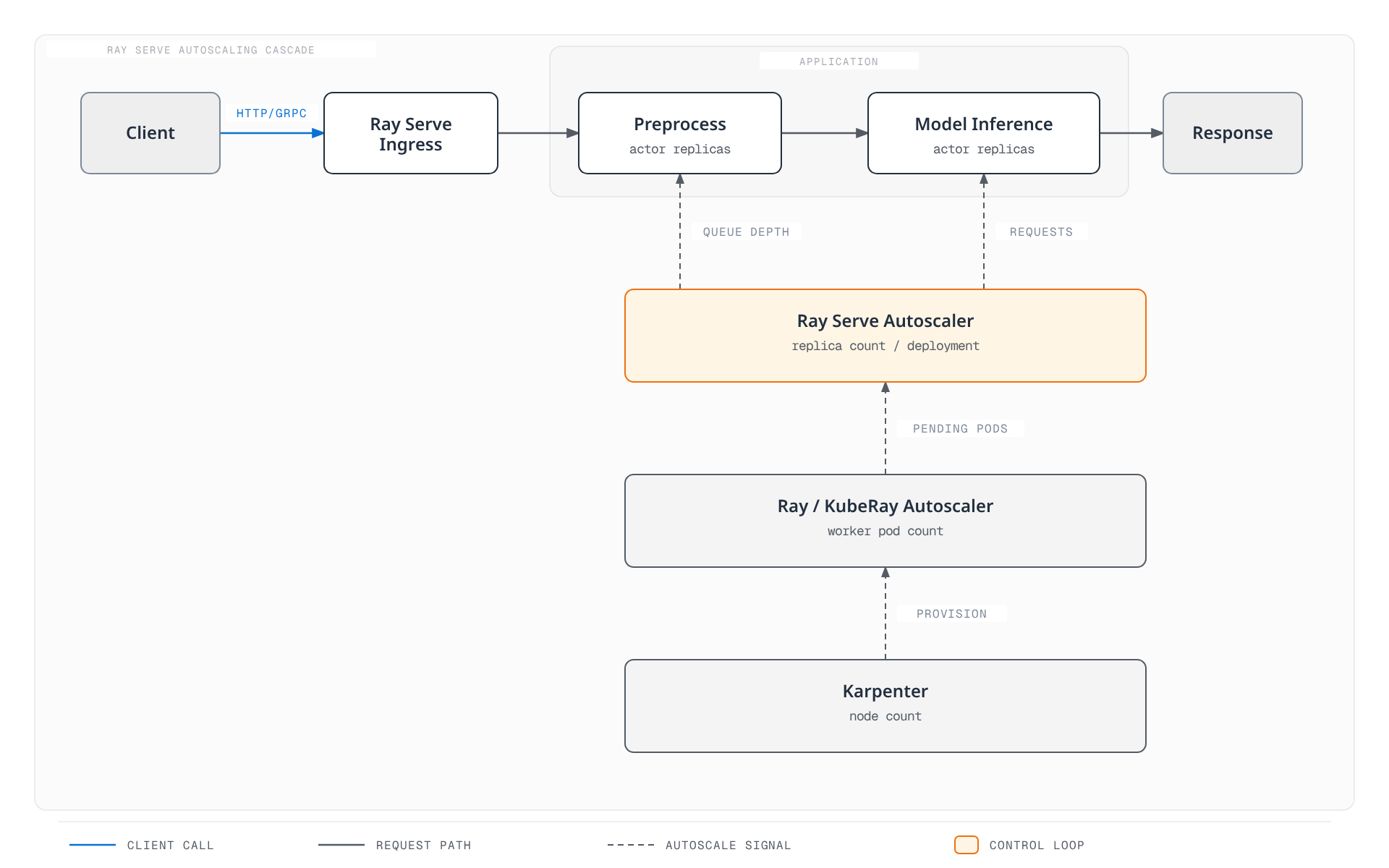
Task: Click the blue CLIENT CALL legend line
Action: (x=93, y=845)
